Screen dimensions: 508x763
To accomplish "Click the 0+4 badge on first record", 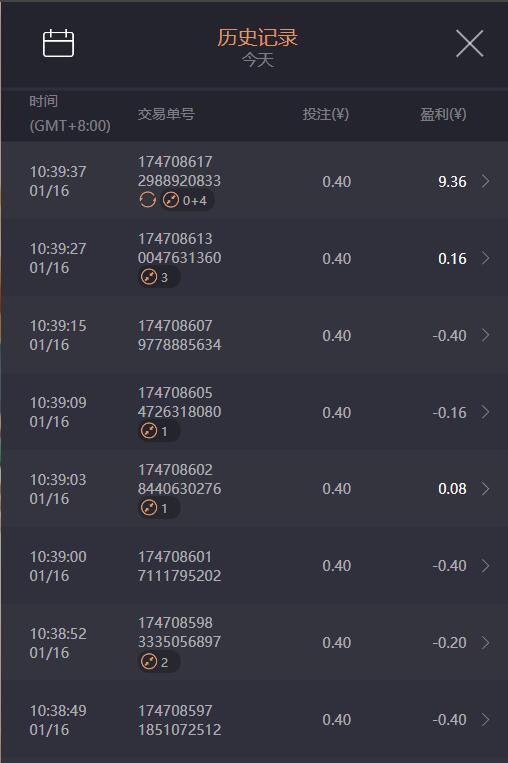I will (185, 200).
